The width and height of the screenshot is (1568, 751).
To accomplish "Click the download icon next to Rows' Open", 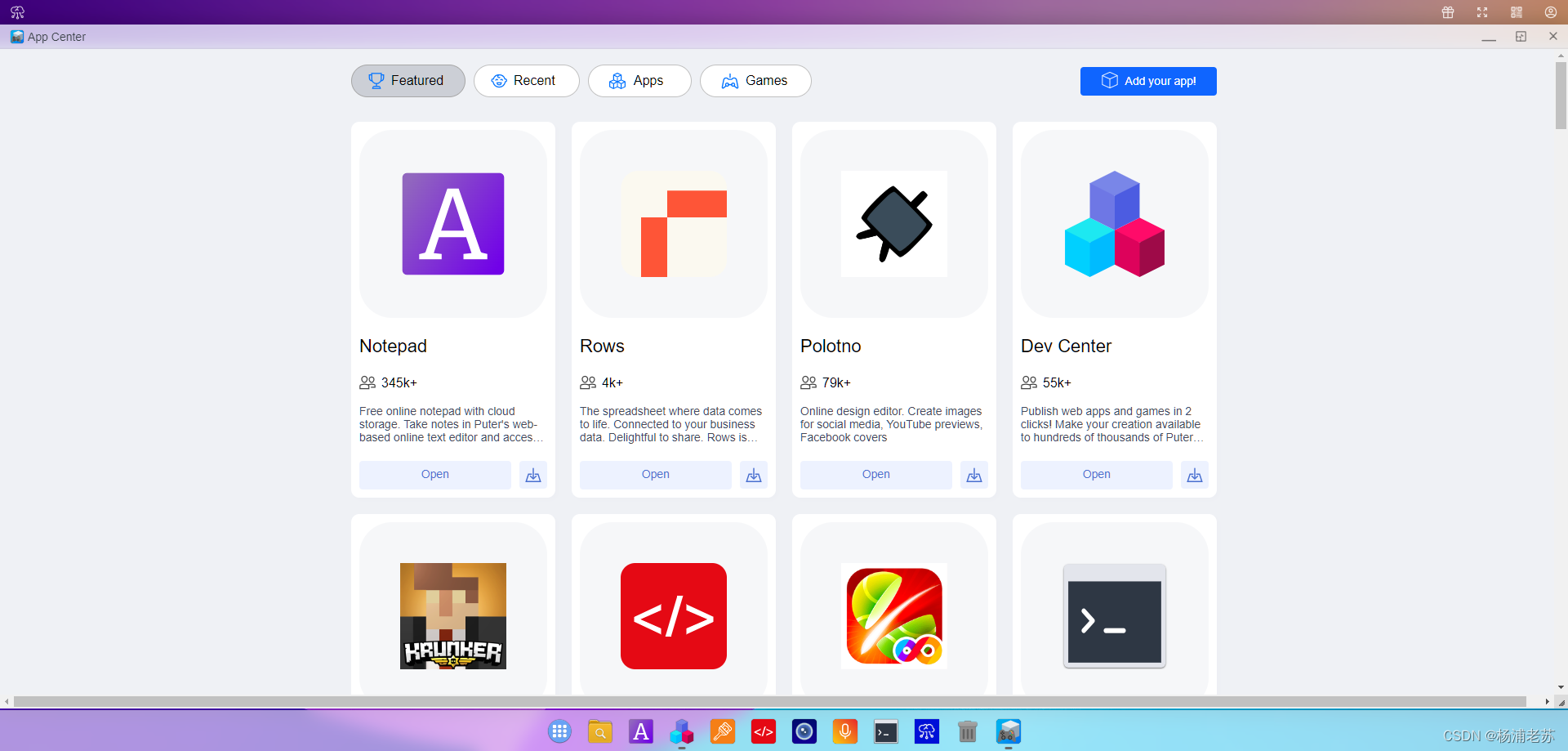I will [x=754, y=475].
